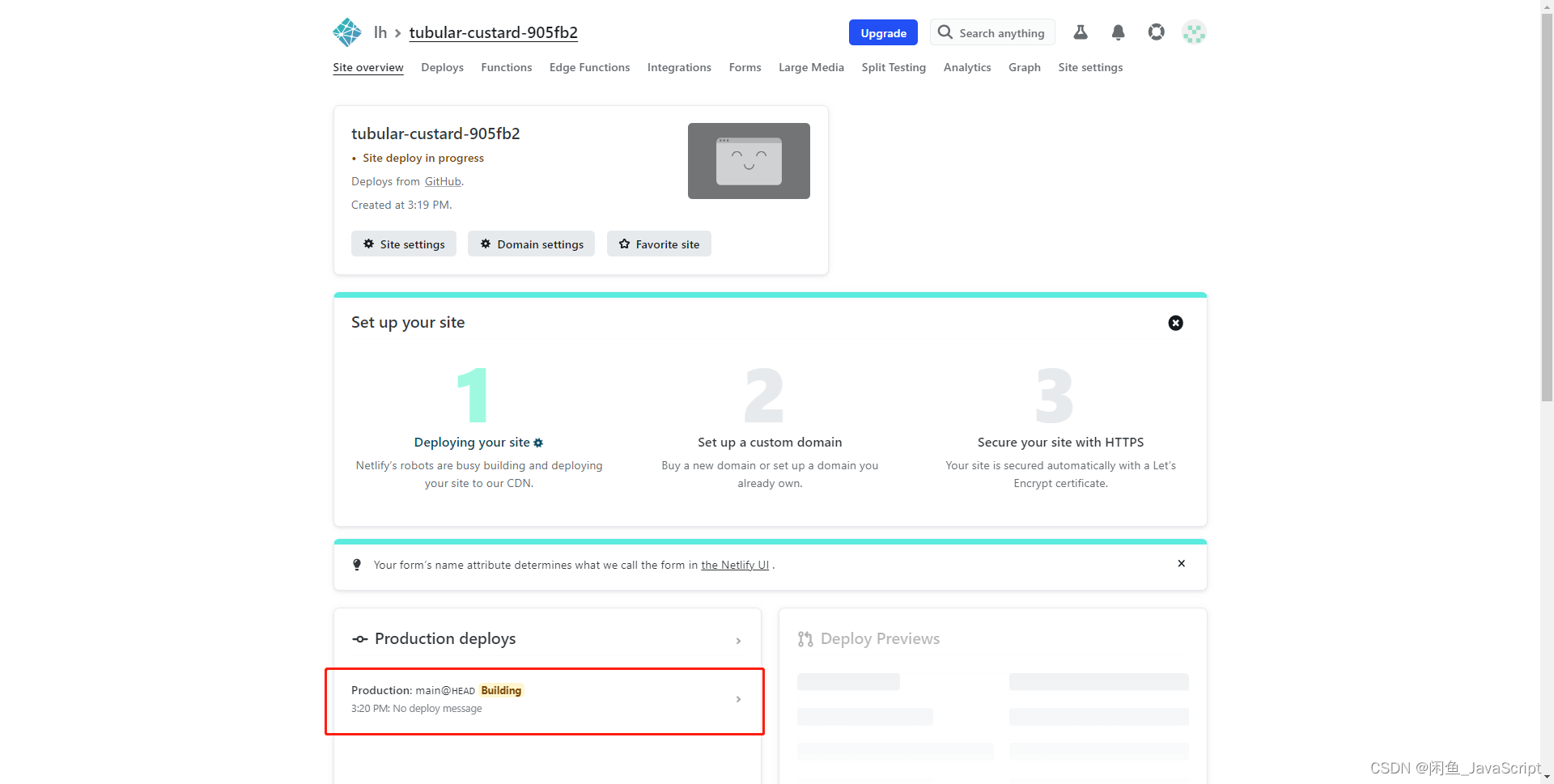
Task: Open the Integrations tab
Action: [x=679, y=67]
